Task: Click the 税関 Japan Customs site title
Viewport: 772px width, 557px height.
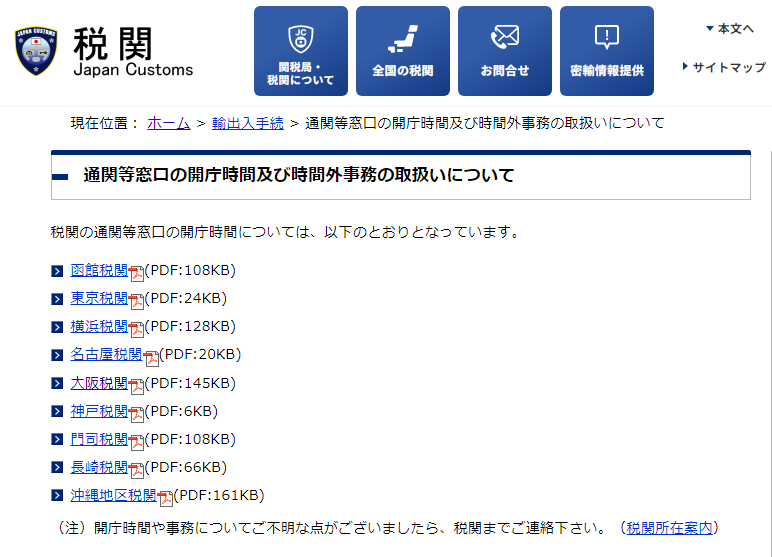Action: tap(133, 52)
